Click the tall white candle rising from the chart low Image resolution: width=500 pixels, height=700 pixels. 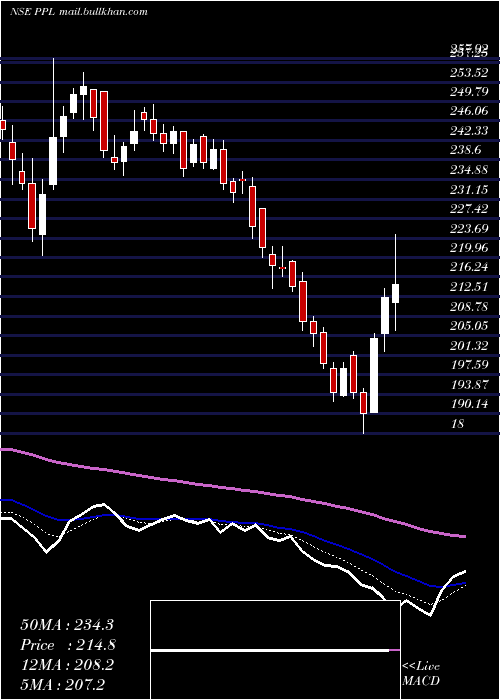point(374,375)
